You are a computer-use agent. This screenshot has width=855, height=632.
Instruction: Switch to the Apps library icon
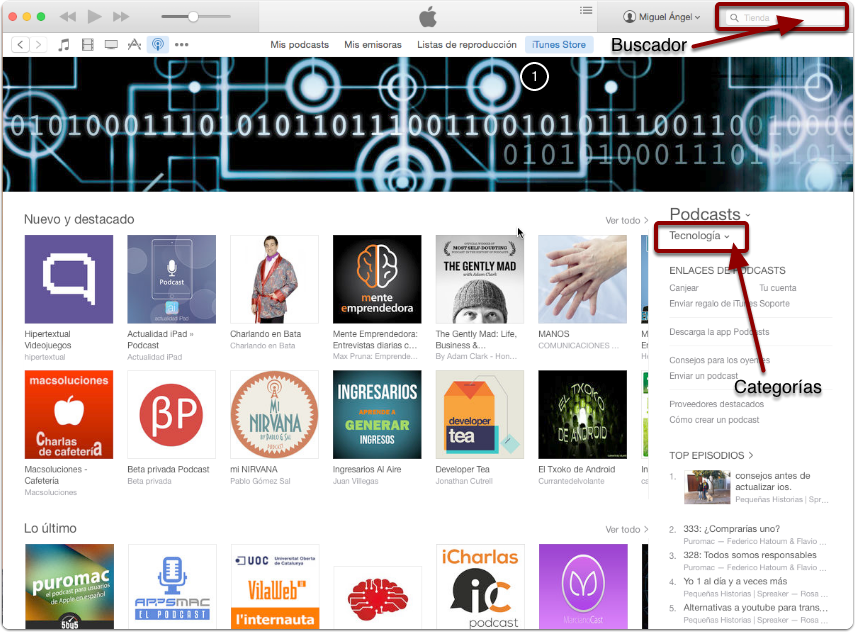(134, 45)
